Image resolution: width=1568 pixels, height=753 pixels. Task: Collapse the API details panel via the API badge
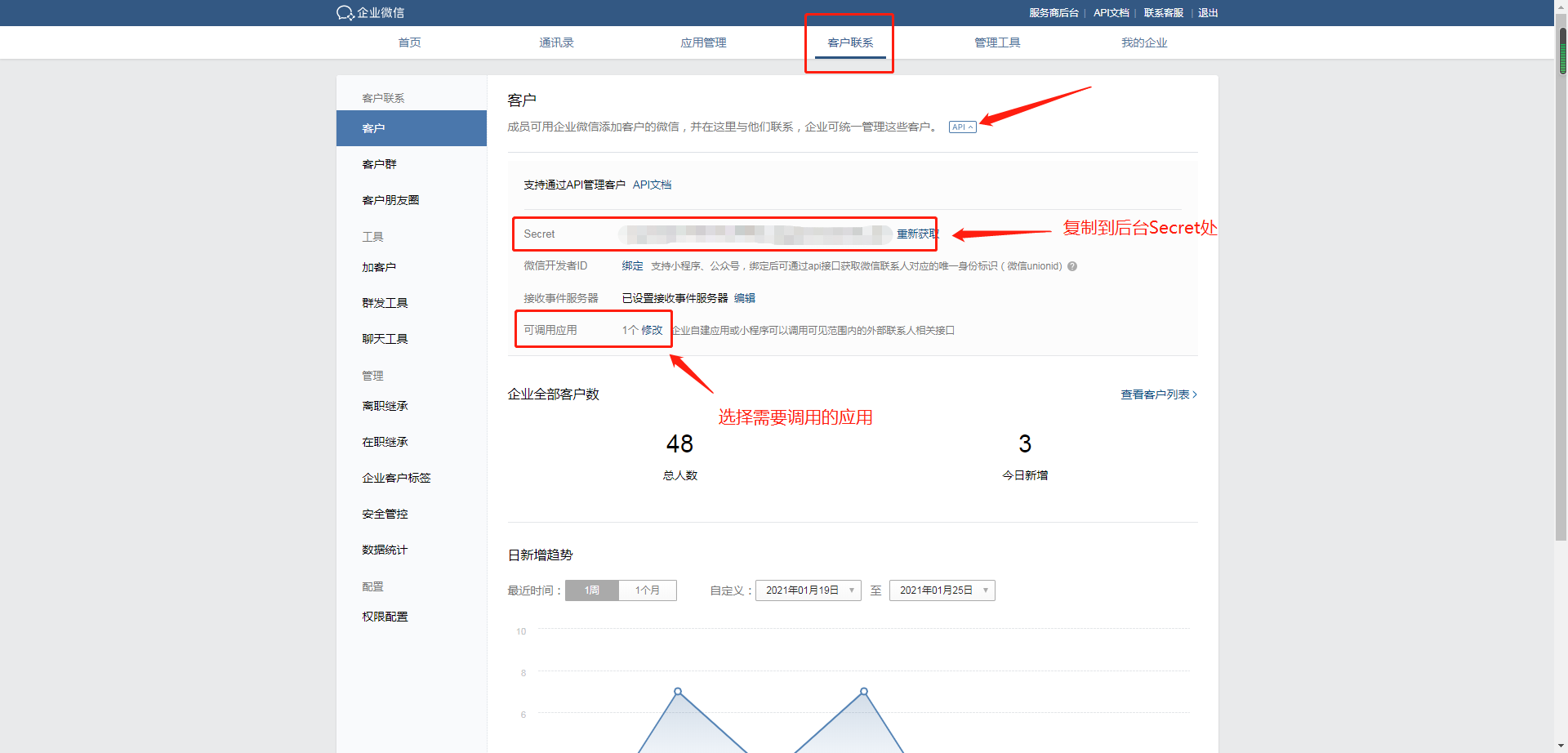962,127
